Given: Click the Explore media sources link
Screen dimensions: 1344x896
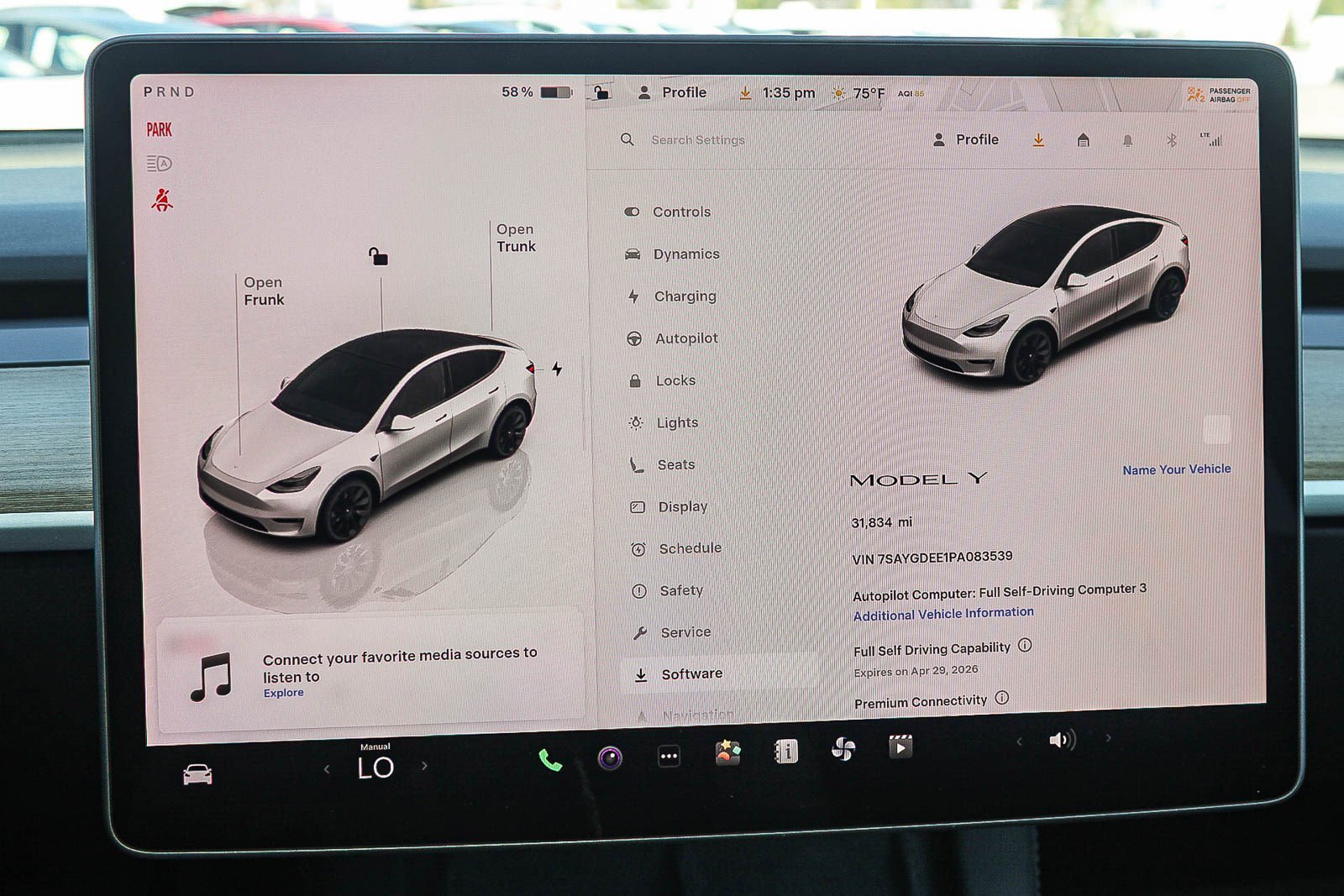Looking at the screenshot, I should (283, 692).
